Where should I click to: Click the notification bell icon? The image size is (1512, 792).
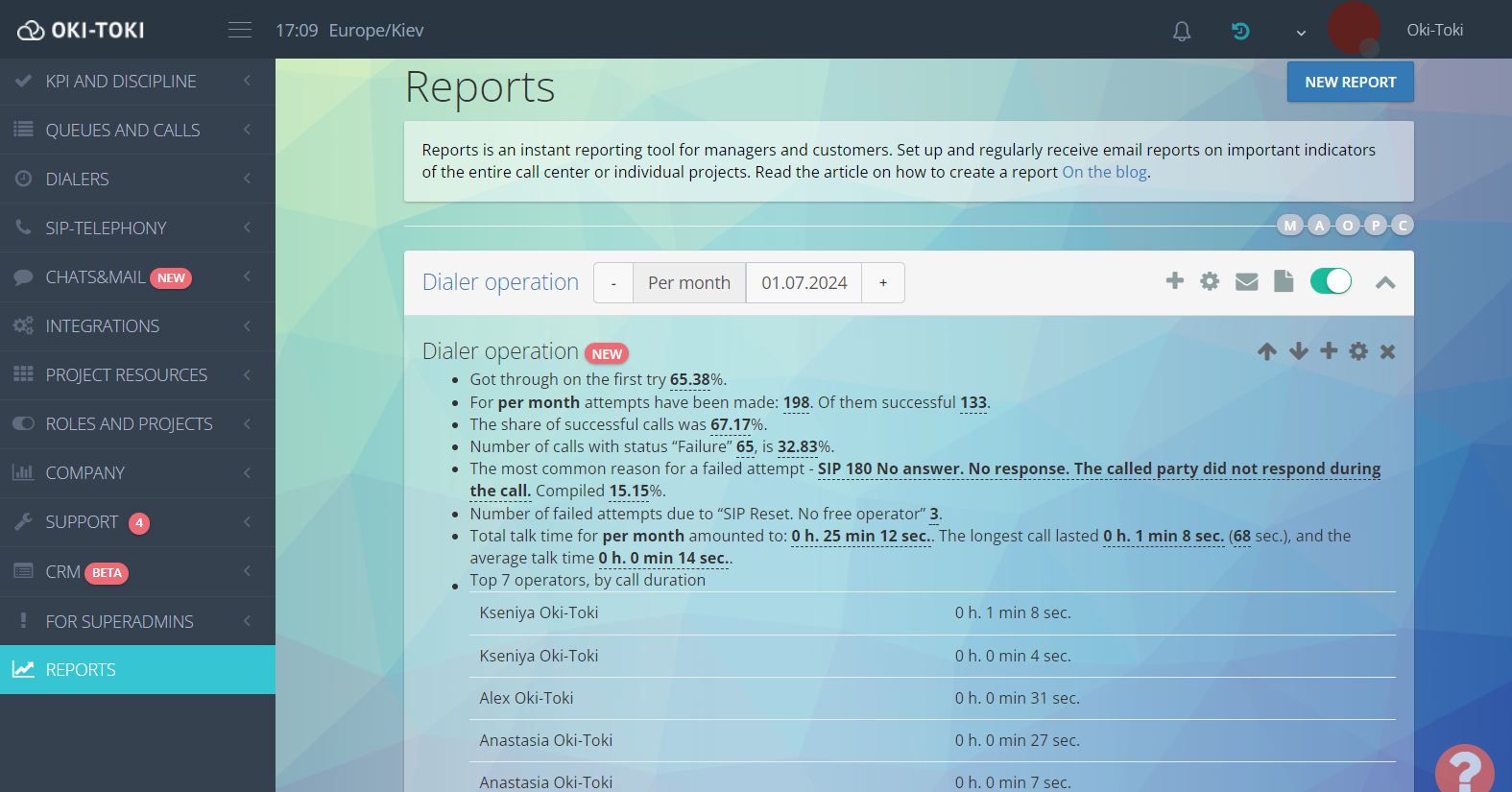1182,31
